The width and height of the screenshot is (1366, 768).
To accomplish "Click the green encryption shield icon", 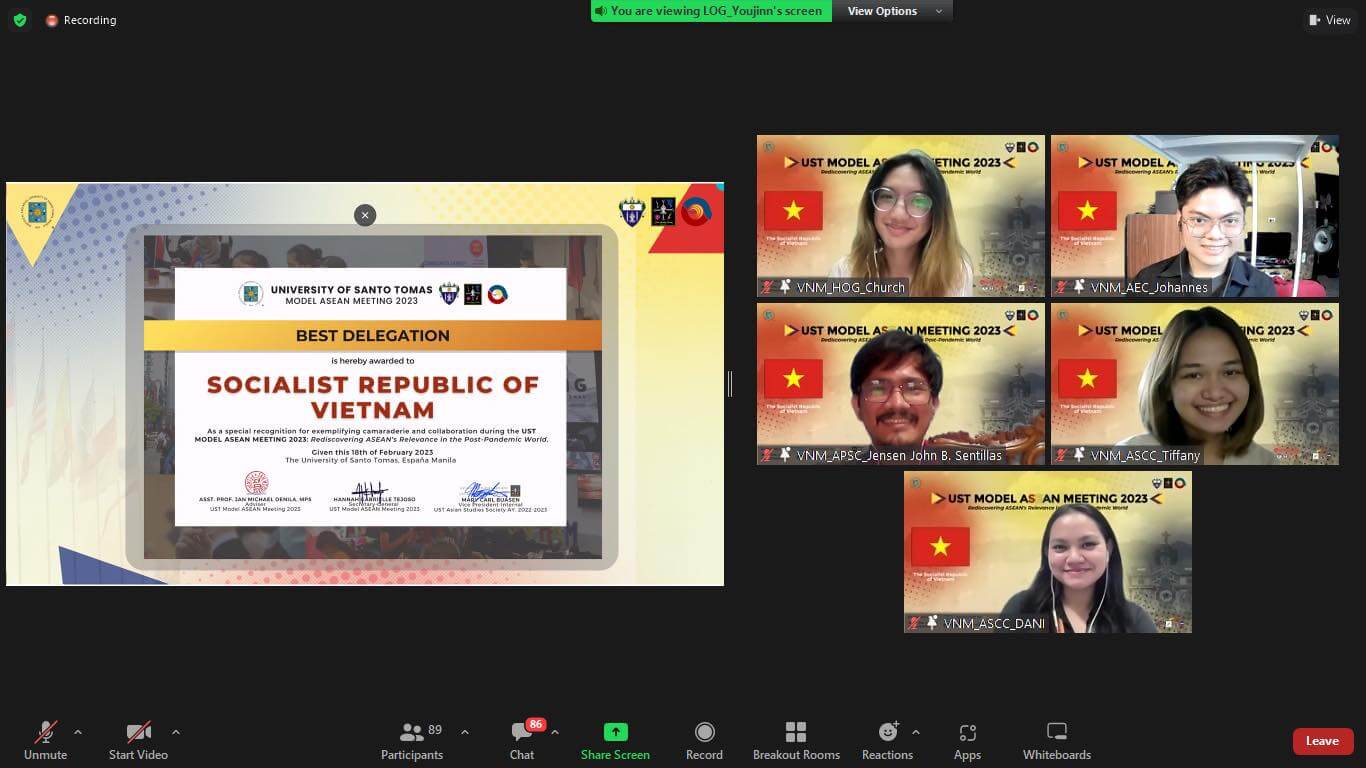I will tap(20, 20).
